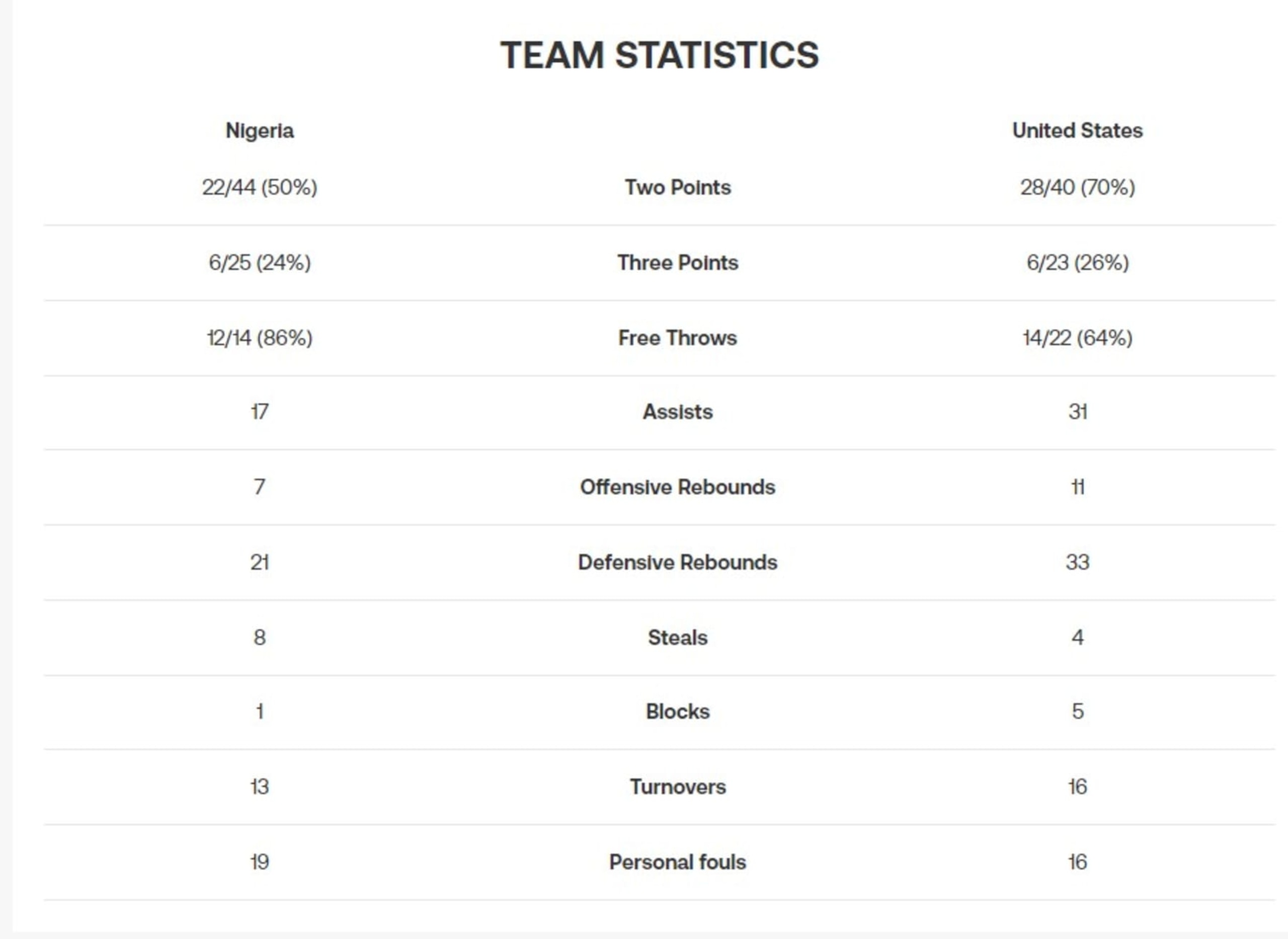Select the Nigeria team column header

(x=260, y=131)
